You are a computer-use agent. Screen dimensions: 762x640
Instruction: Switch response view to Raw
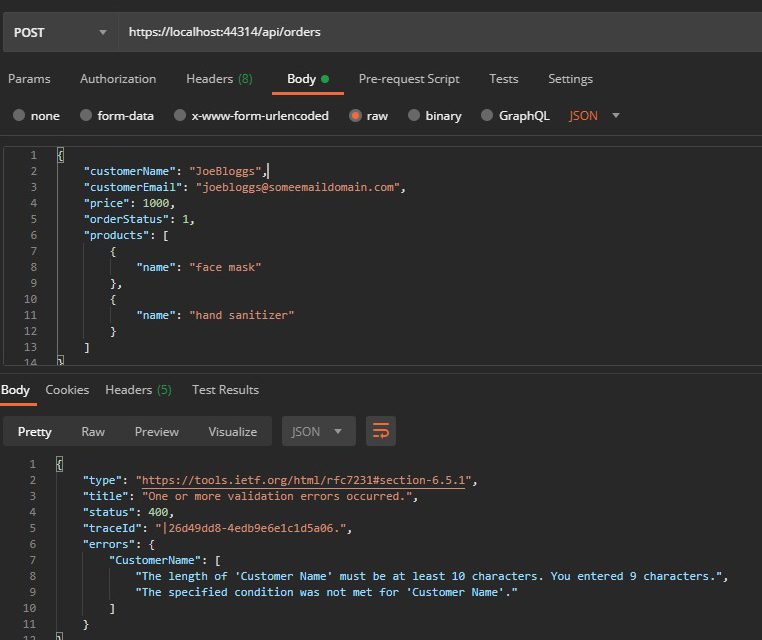(93, 431)
